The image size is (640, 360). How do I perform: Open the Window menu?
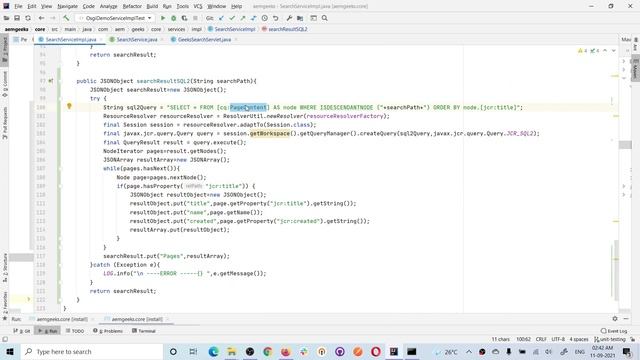point(217,6)
